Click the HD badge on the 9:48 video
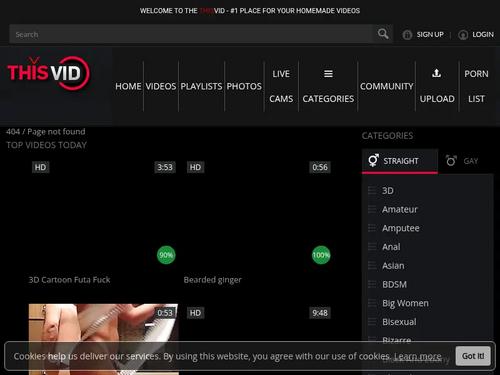The image size is (500, 375). coord(195,313)
